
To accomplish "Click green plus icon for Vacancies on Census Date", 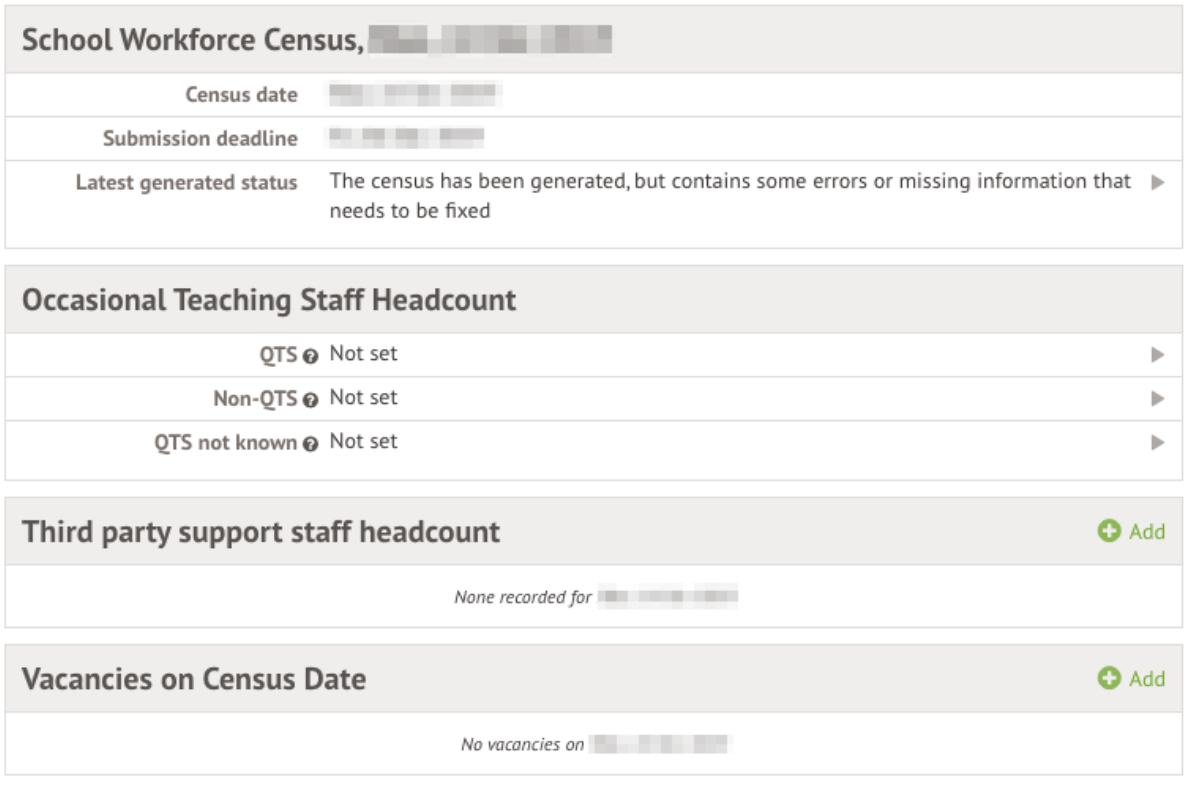I will [1108, 679].
